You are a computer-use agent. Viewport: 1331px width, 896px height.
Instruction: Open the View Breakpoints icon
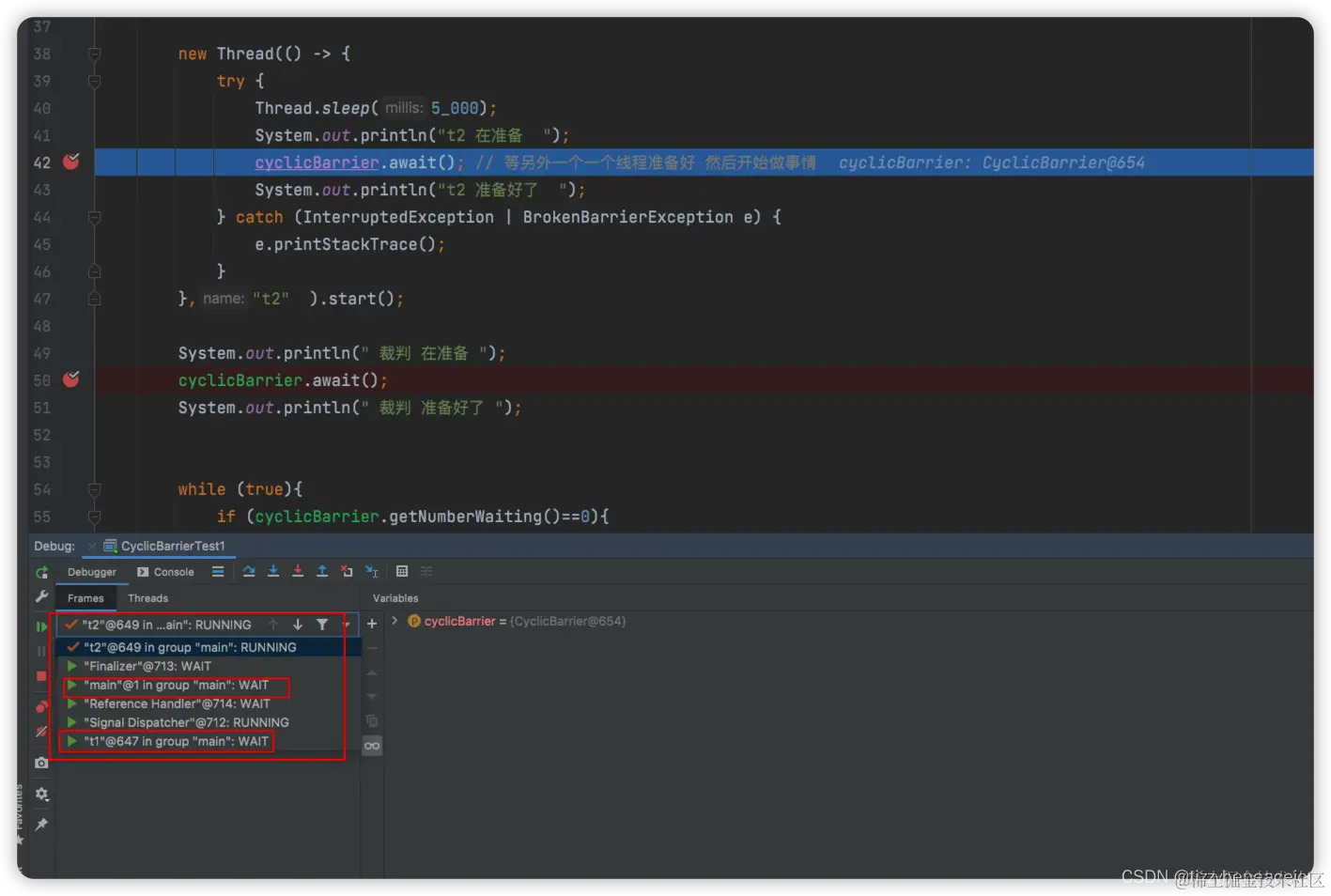[41, 707]
